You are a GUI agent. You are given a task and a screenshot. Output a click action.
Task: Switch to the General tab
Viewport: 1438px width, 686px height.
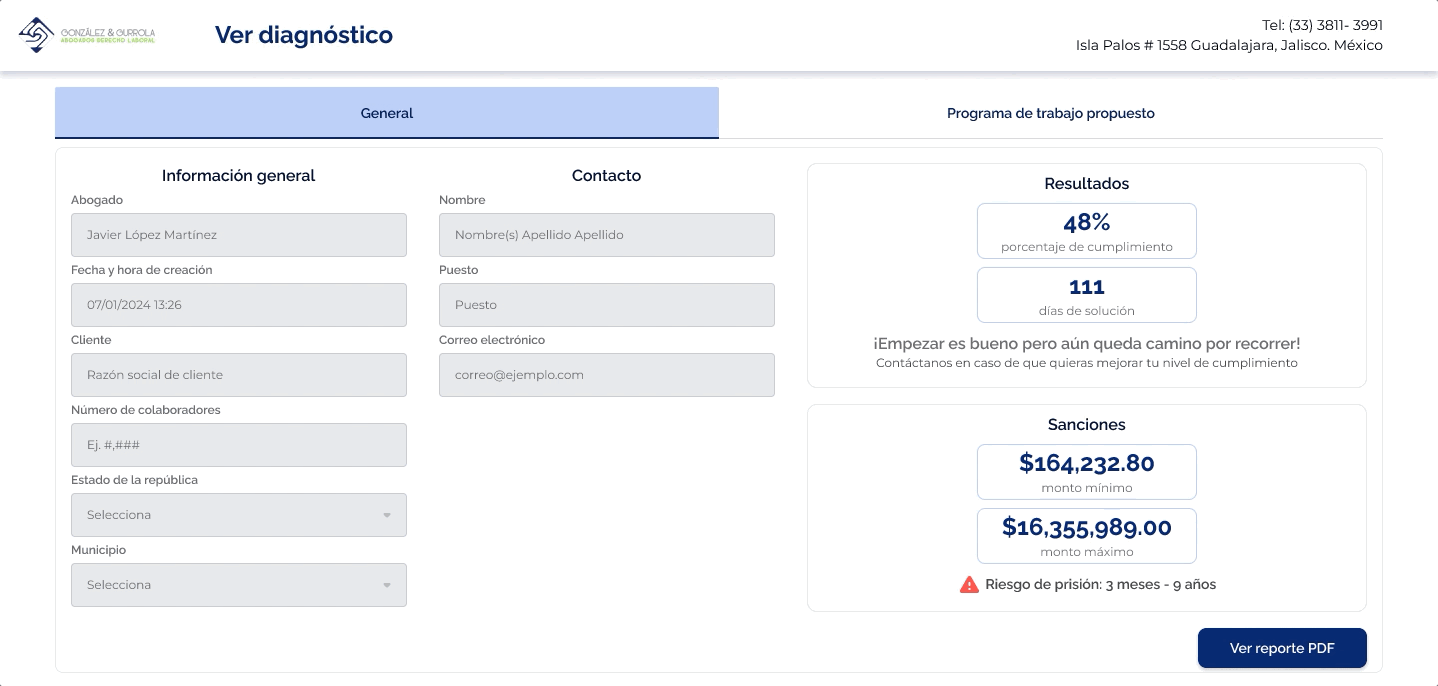387,113
